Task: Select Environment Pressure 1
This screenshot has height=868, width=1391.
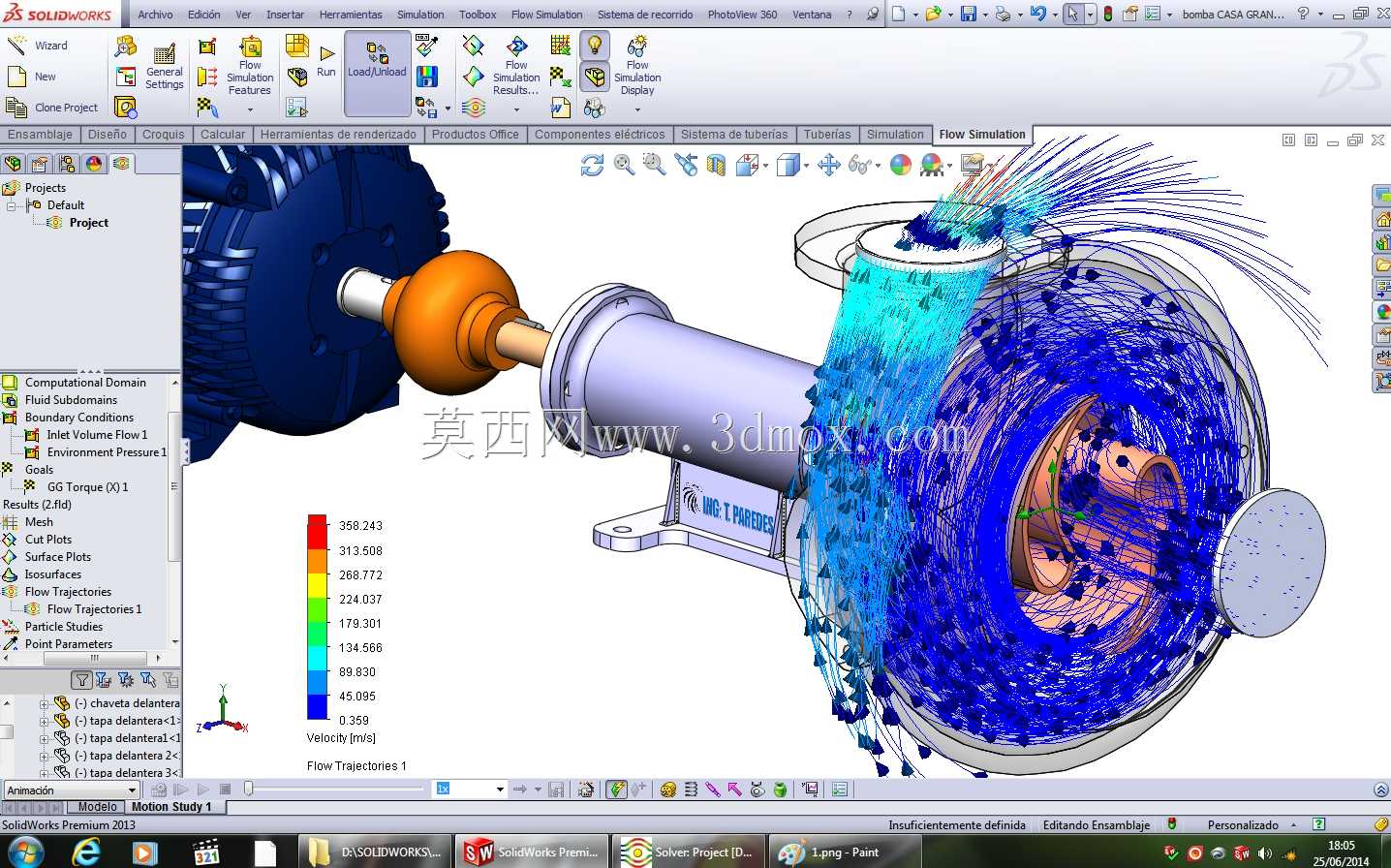Action: pyautogui.click(x=107, y=452)
